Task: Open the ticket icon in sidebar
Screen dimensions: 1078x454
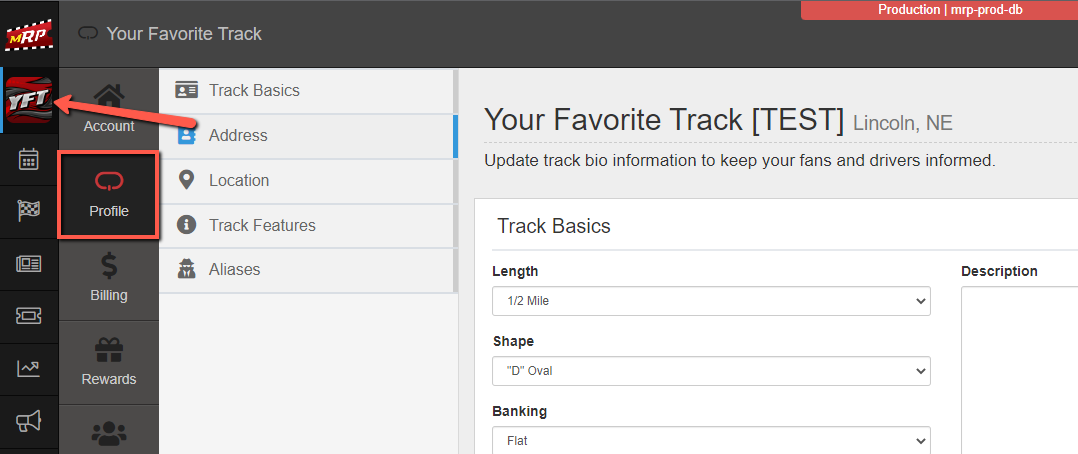Action: [x=29, y=316]
